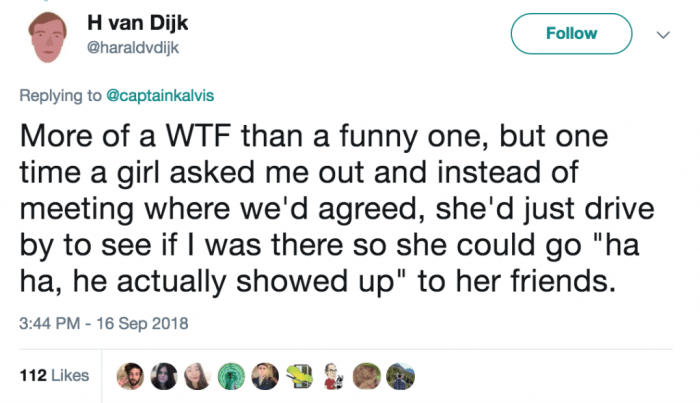The image size is (700, 403).
Task: Open the yellow-green graphic liker avatar
Action: coord(297,376)
